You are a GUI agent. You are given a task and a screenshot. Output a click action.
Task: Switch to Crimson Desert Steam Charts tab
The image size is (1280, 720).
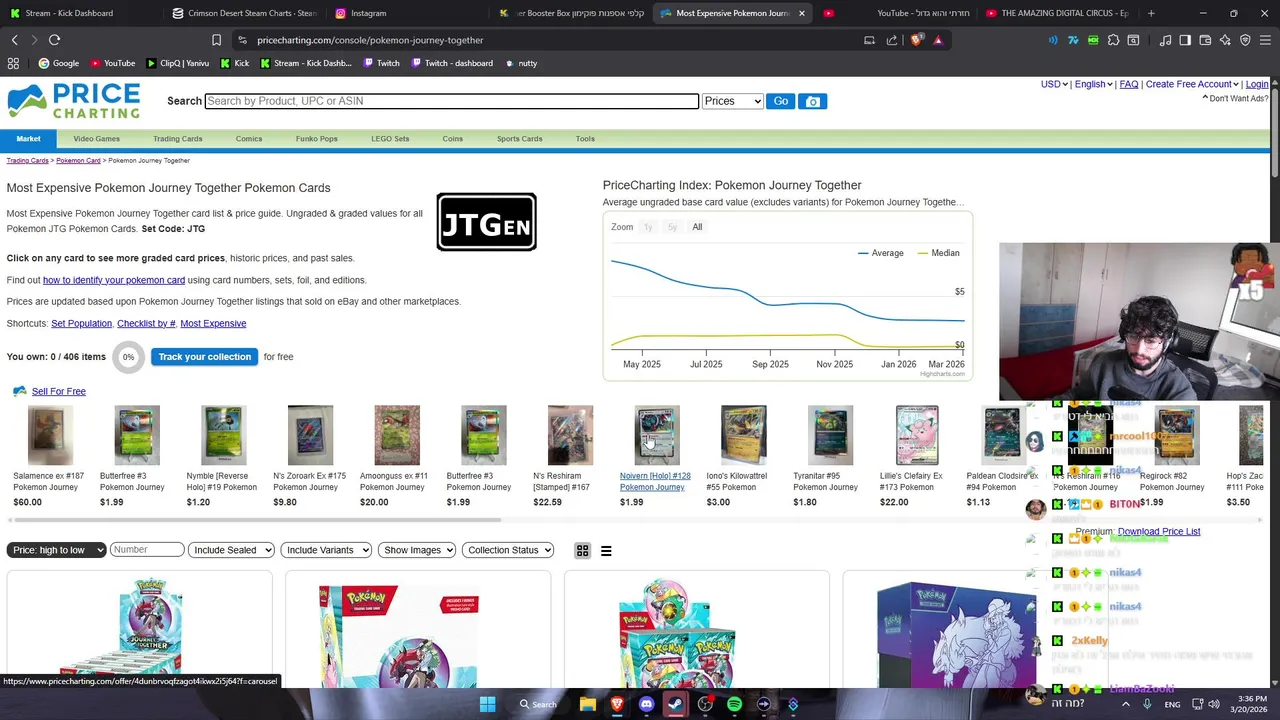tap(245, 13)
